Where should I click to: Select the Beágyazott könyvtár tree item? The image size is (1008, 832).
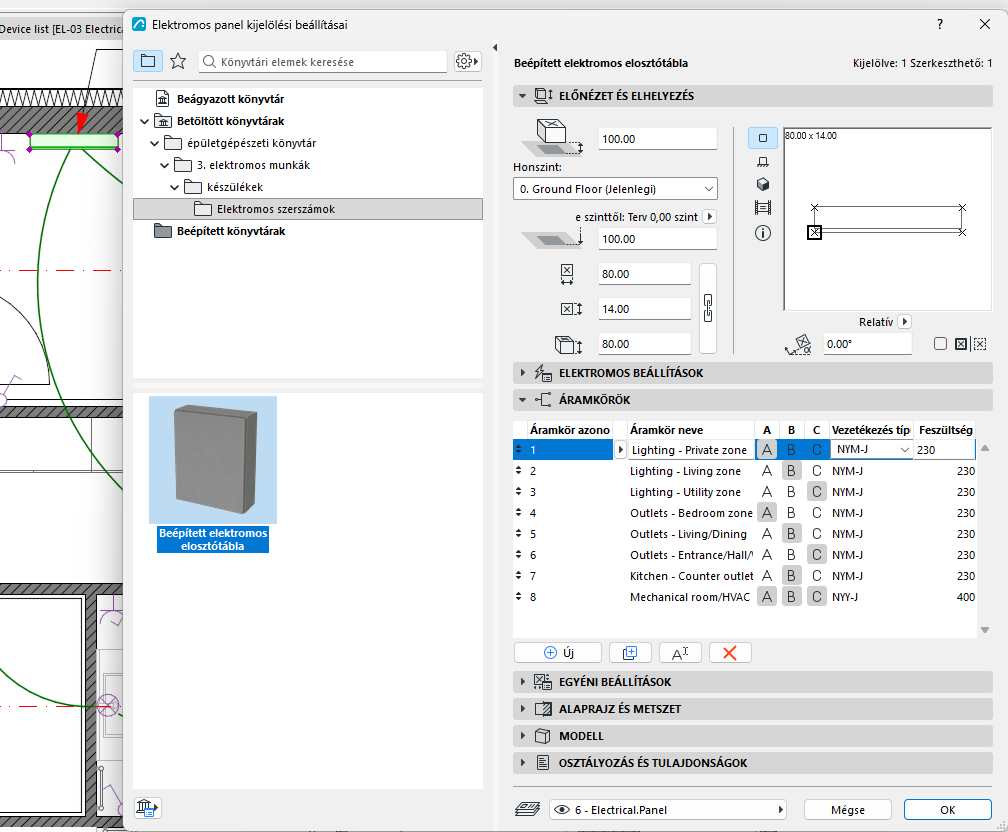tap(230, 99)
